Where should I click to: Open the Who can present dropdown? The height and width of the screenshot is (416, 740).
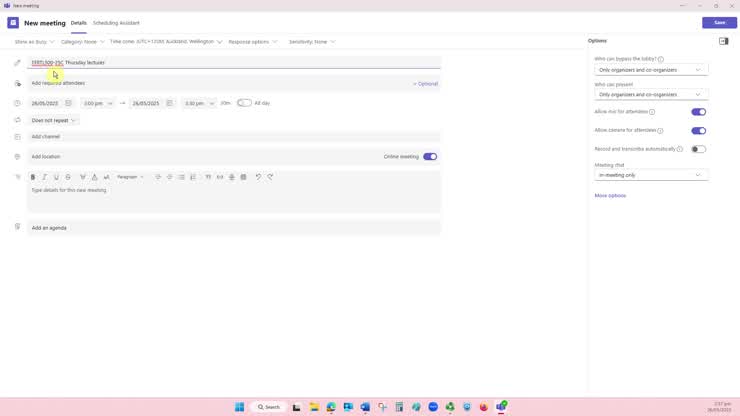pos(650,94)
